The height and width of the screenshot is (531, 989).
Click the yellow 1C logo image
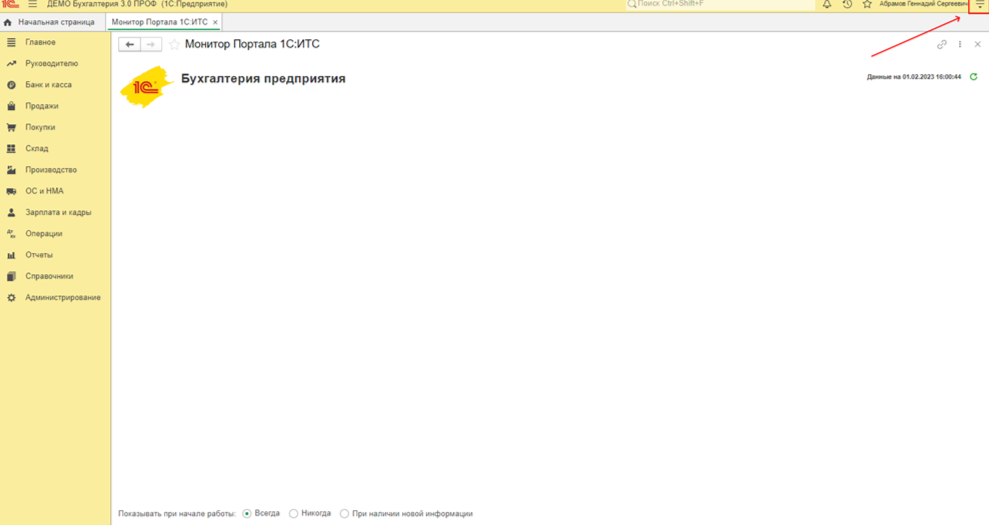point(146,86)
